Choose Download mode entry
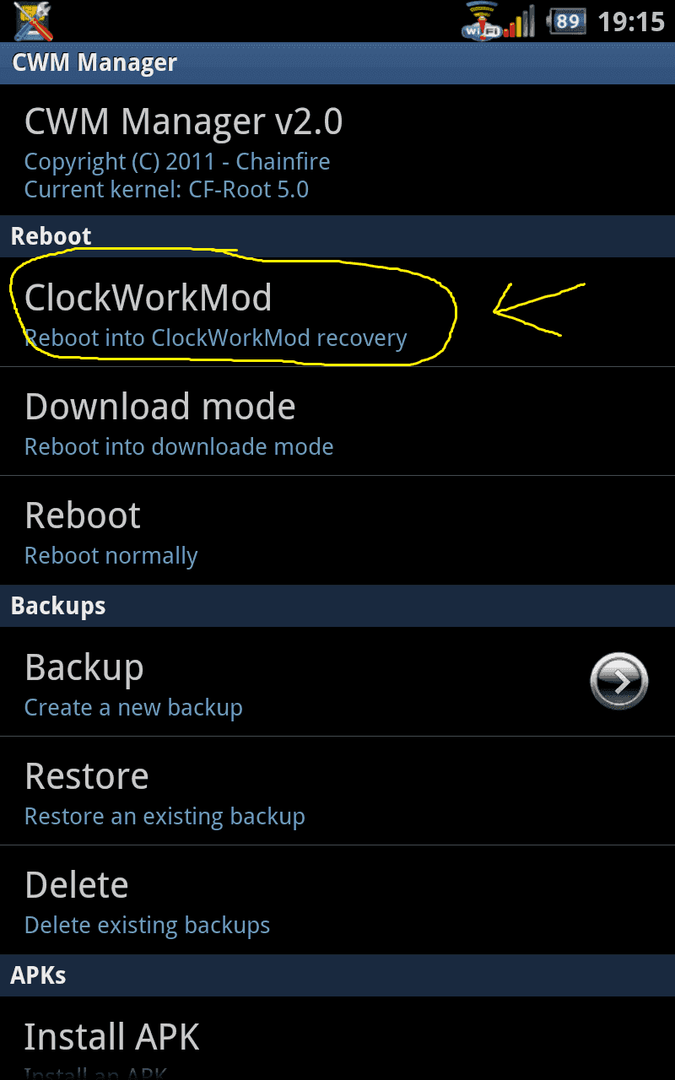The height and width of the screenshot is (1080, 675). pyautogui.click(x=338, y=421)
